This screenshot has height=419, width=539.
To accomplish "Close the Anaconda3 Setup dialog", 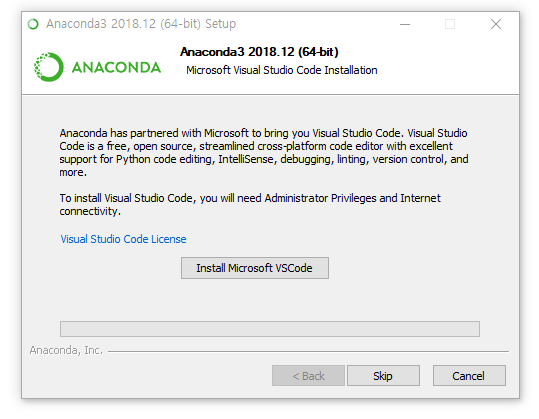I will (x=496, y=24).
